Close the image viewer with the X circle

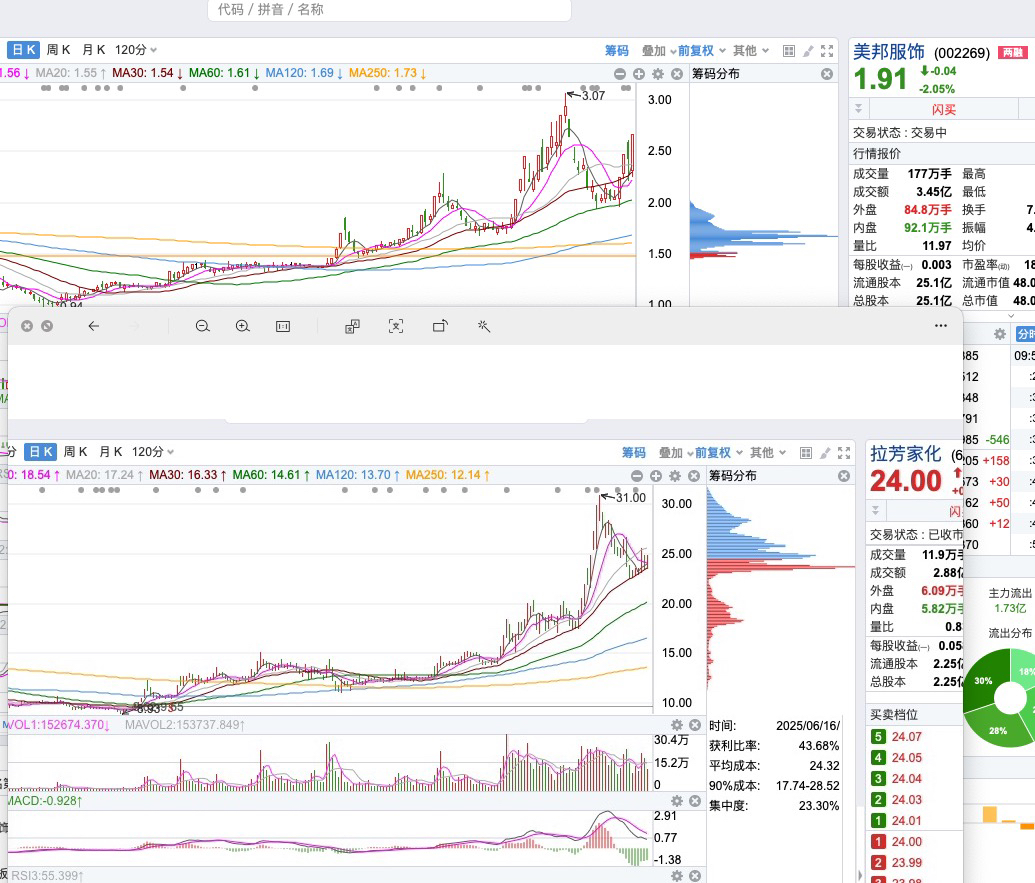(27, 326)
